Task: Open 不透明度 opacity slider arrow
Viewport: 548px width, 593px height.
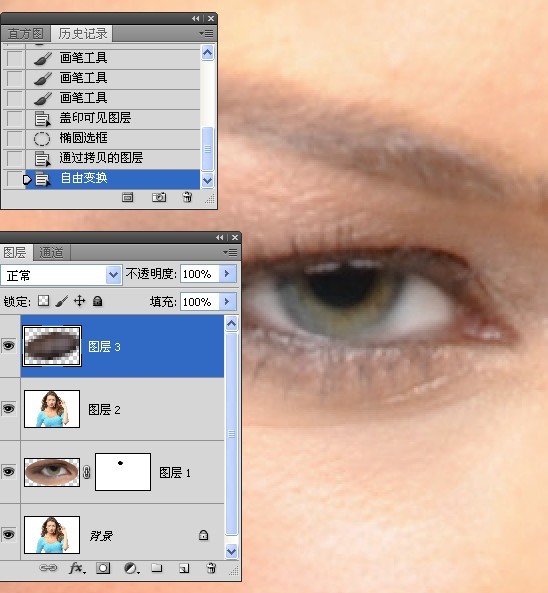Action: tap(227, 273)
